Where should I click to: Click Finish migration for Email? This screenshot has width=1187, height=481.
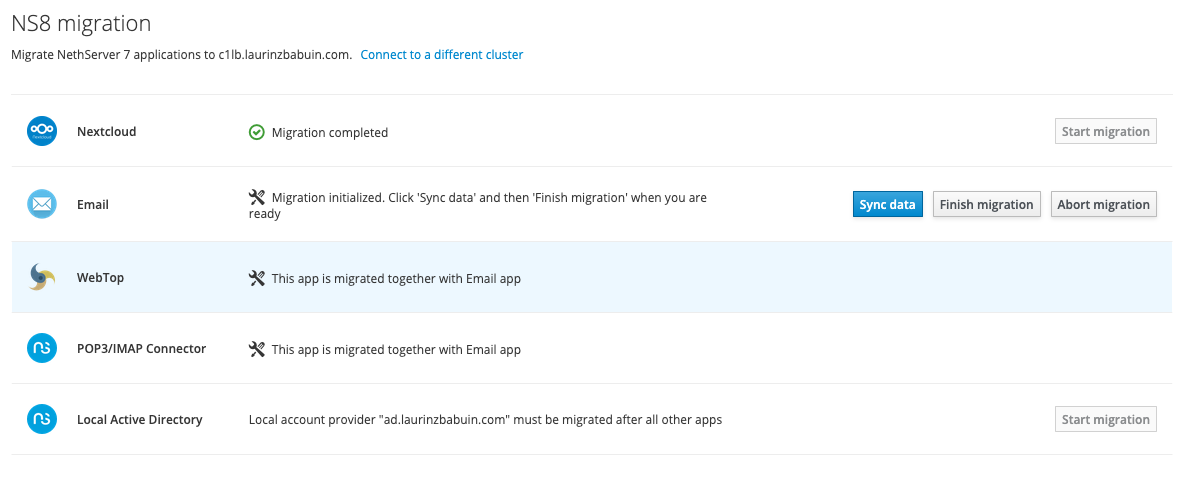[986, 205]
